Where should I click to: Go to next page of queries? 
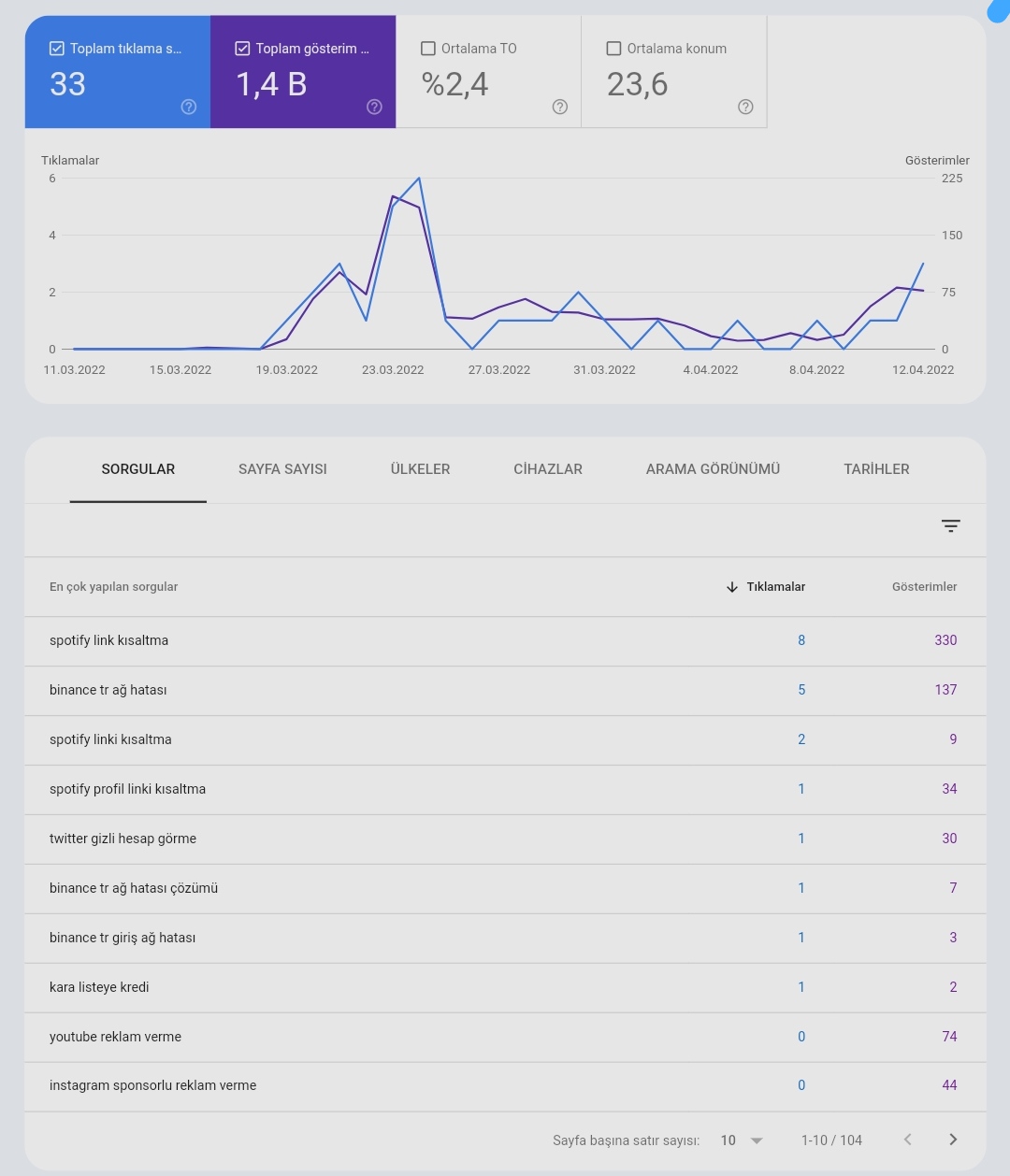(x=953, y=1140)
